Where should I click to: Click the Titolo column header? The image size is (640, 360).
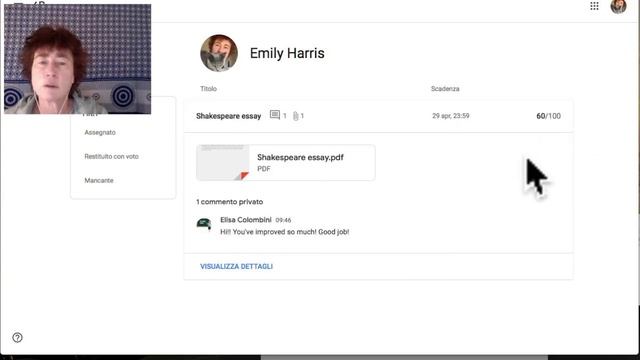click(209, 89)
